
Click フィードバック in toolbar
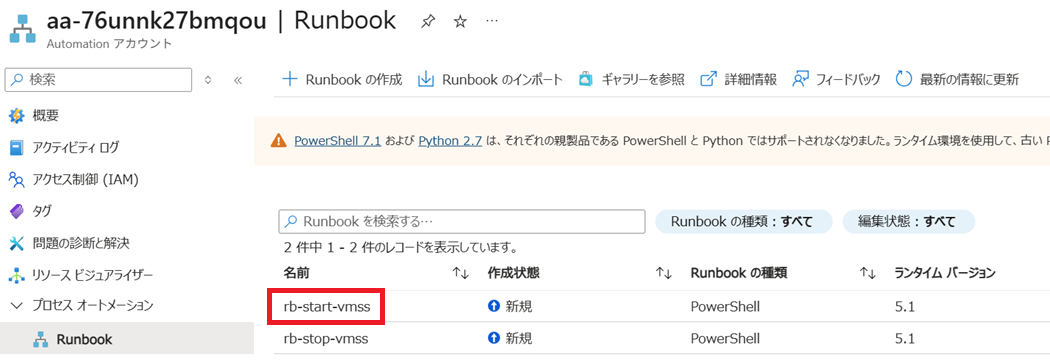pyautogui.click(x=836, y=80)
